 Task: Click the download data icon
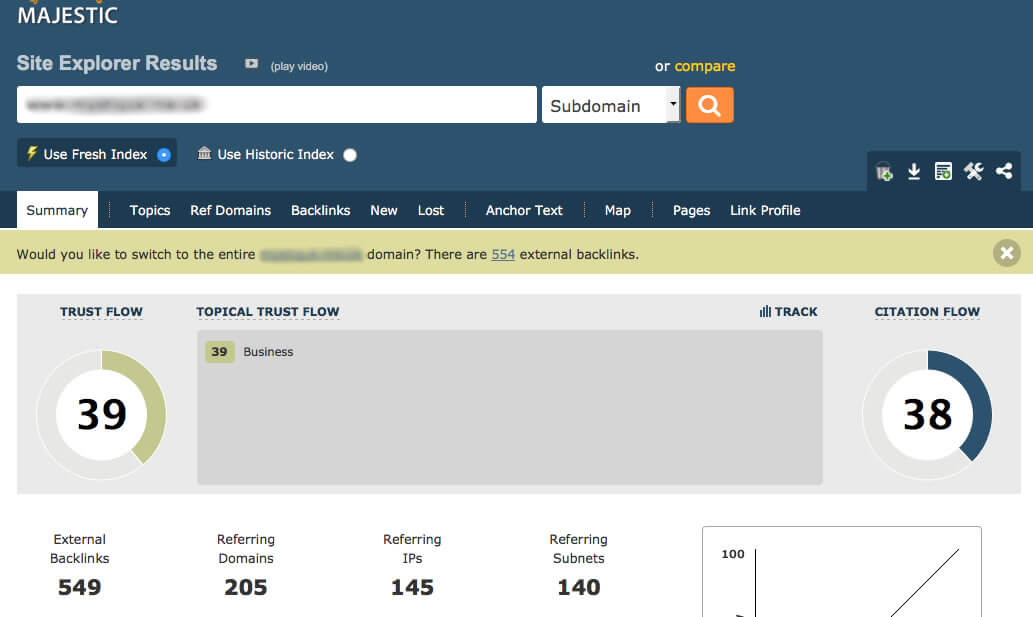(x=914, y=171)
